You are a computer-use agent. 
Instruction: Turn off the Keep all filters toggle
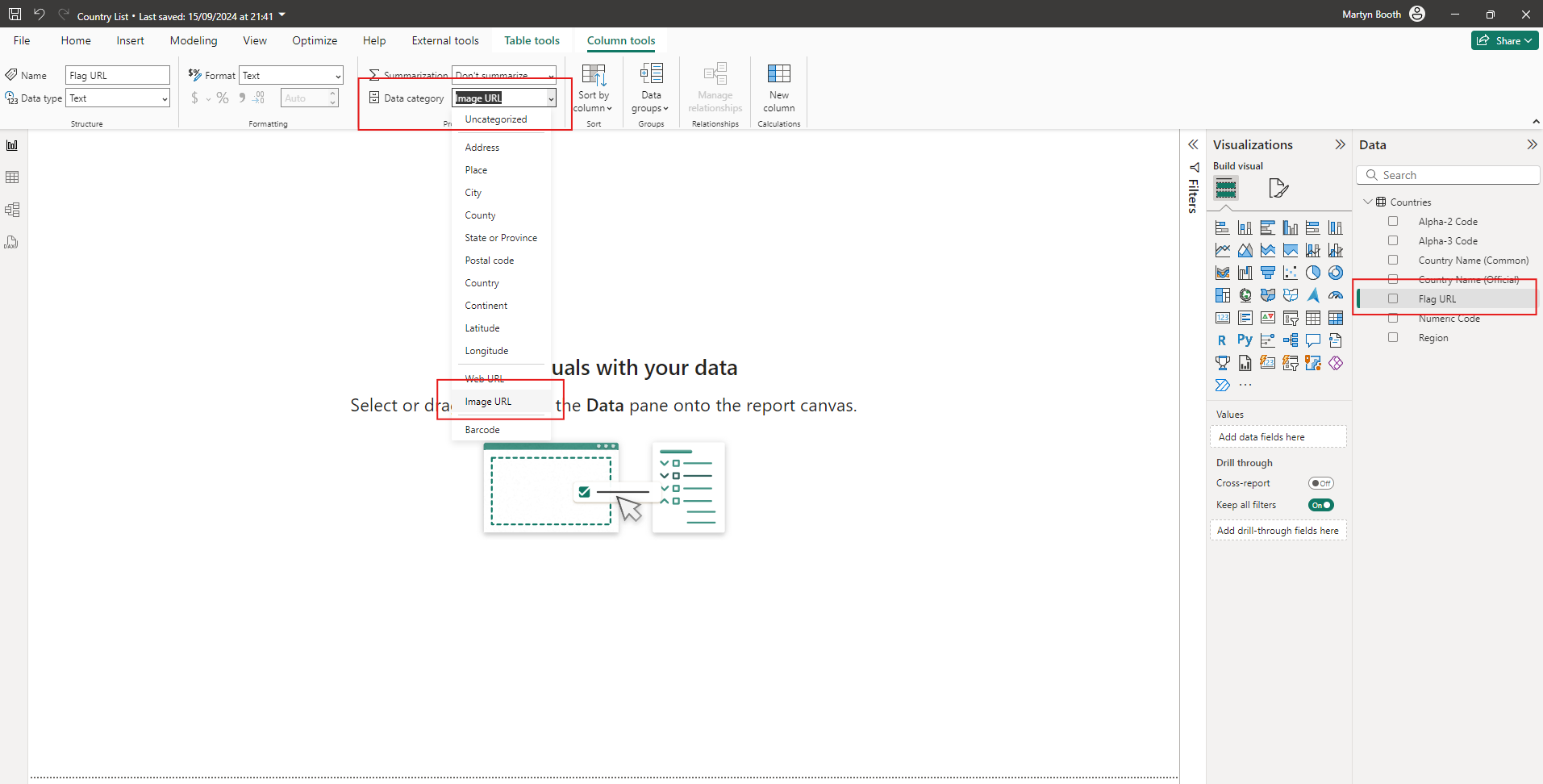pos(1320,505)
